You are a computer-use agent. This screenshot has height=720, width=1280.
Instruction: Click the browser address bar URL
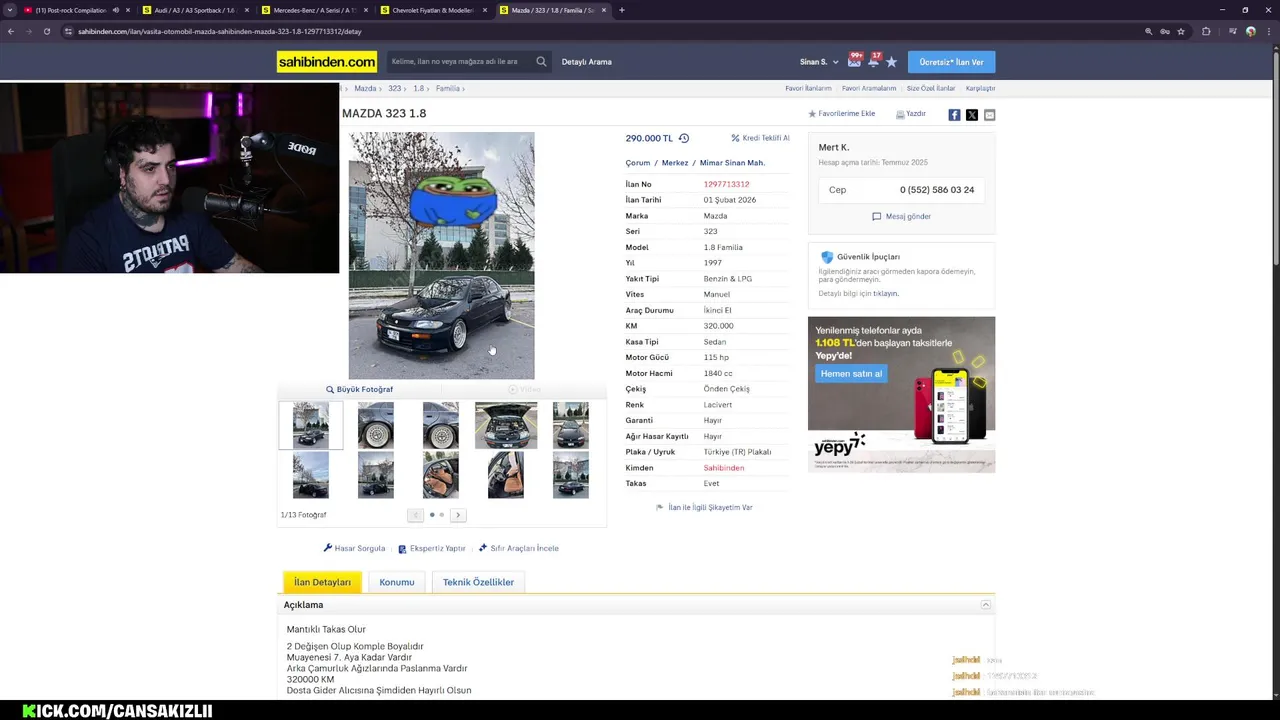(x=220, y=31)
